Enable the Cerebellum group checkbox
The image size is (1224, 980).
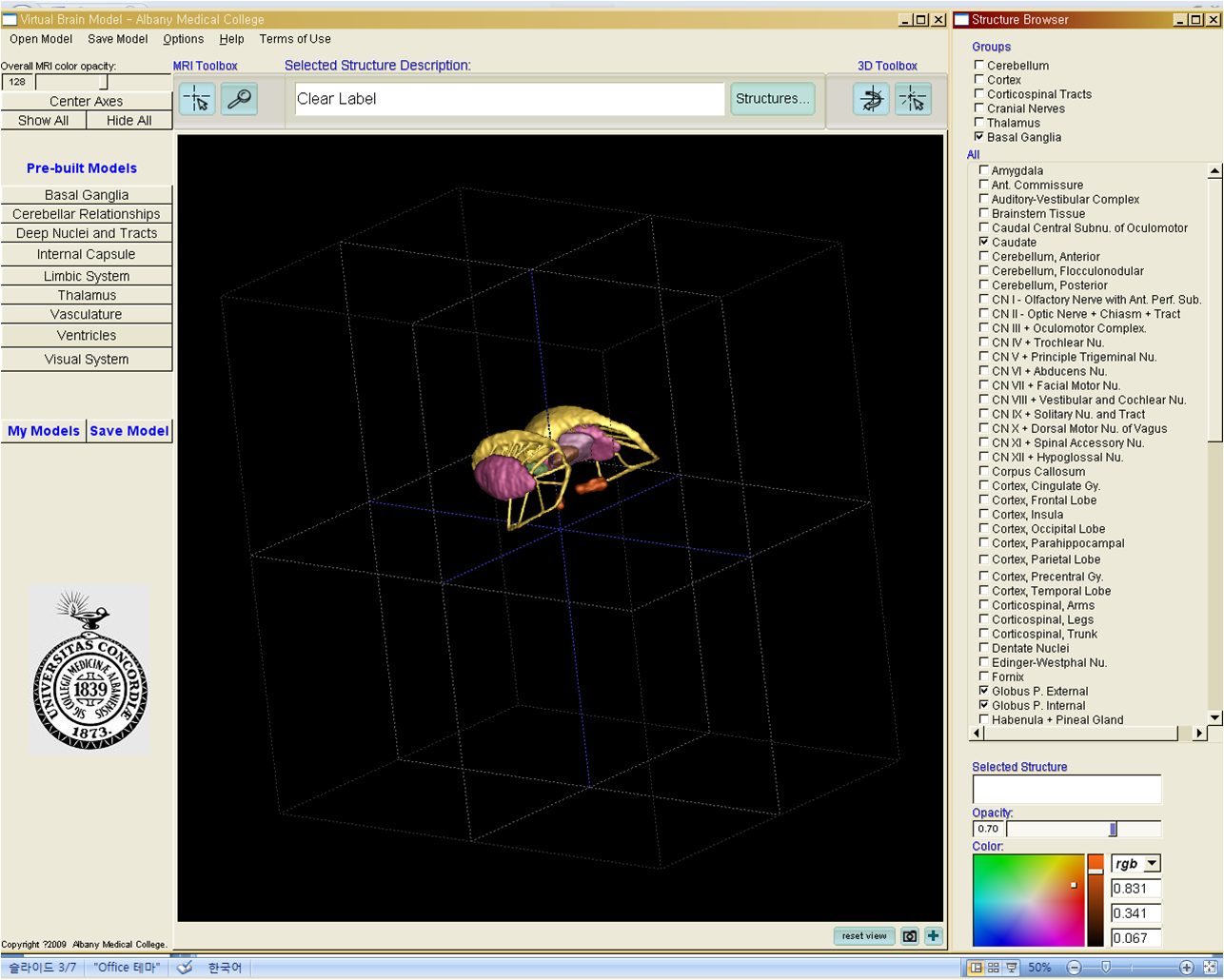978,65
